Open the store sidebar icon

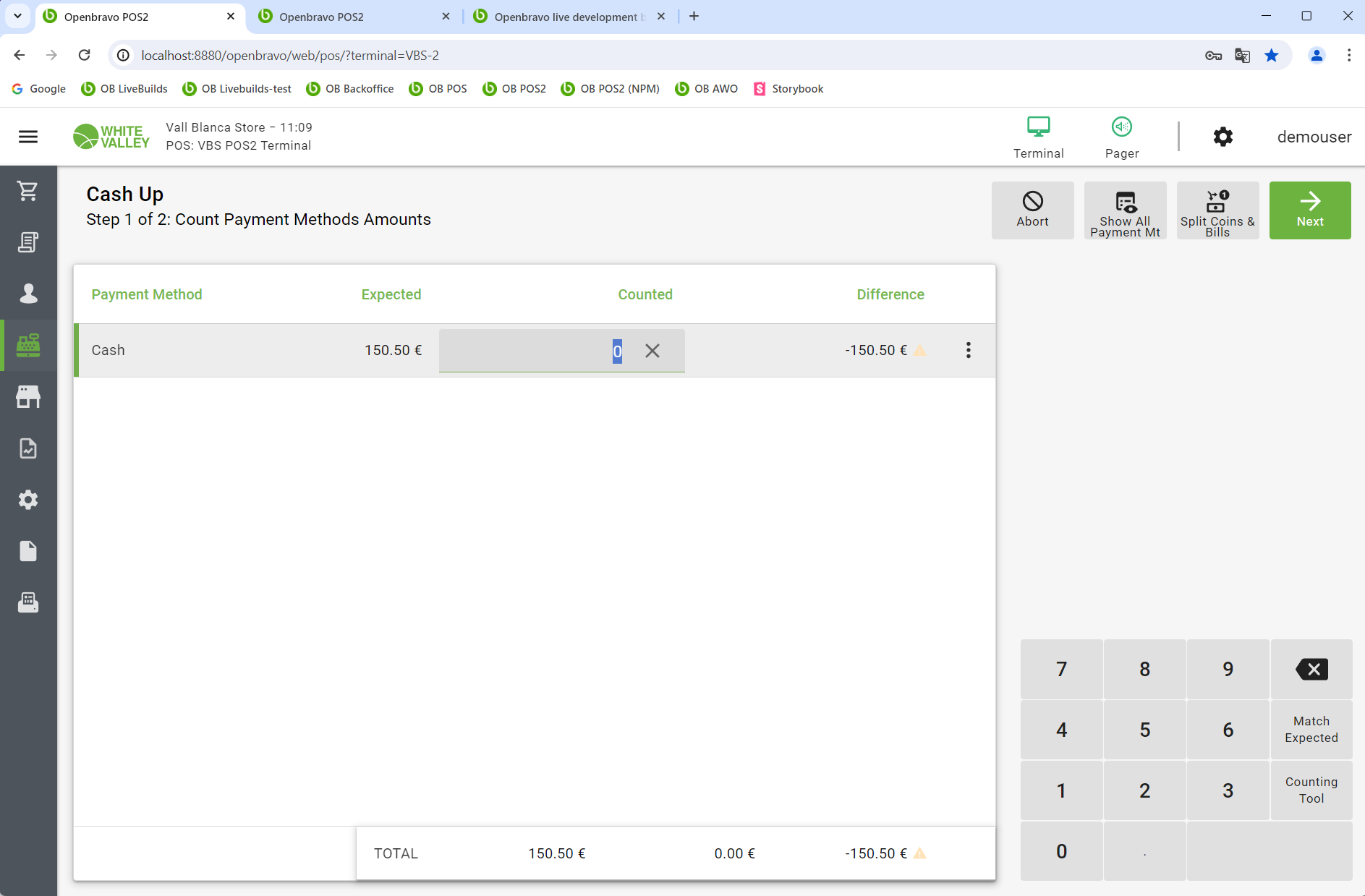point(28,396)
